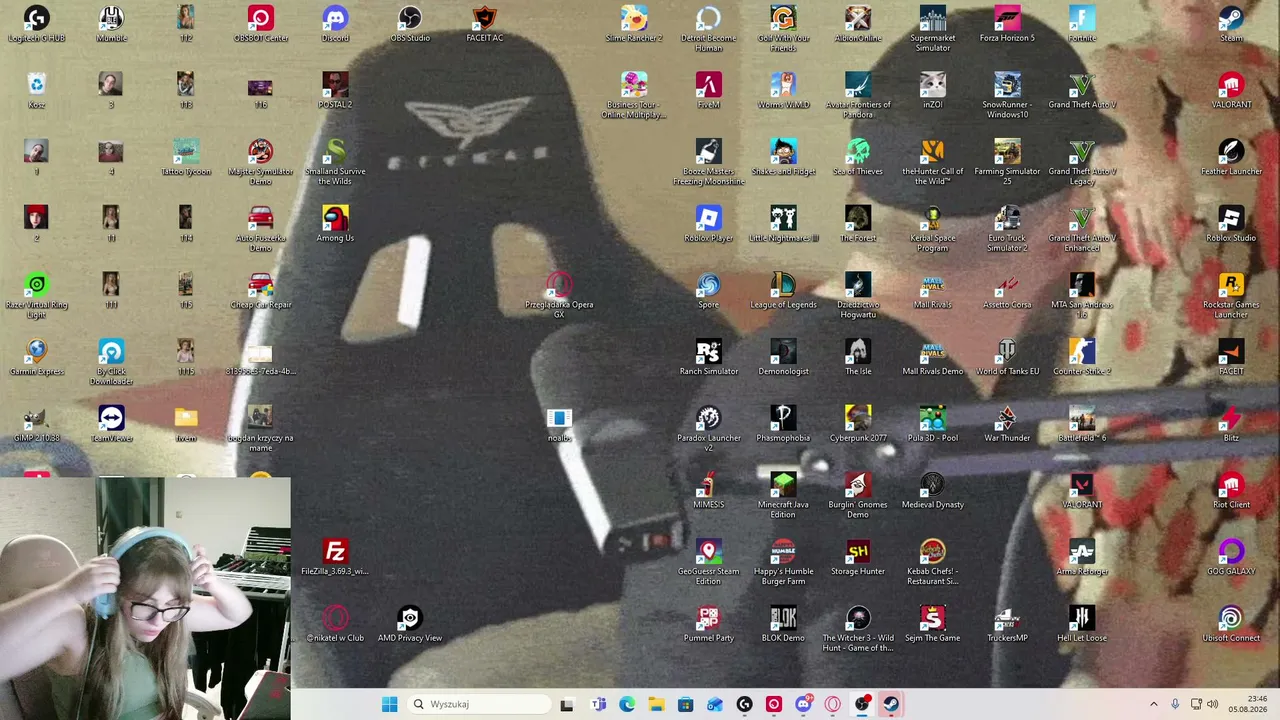The image size is (1280, 720).
Task: Open Euro Truck Simulator 2
Action: click(1007, 228)
